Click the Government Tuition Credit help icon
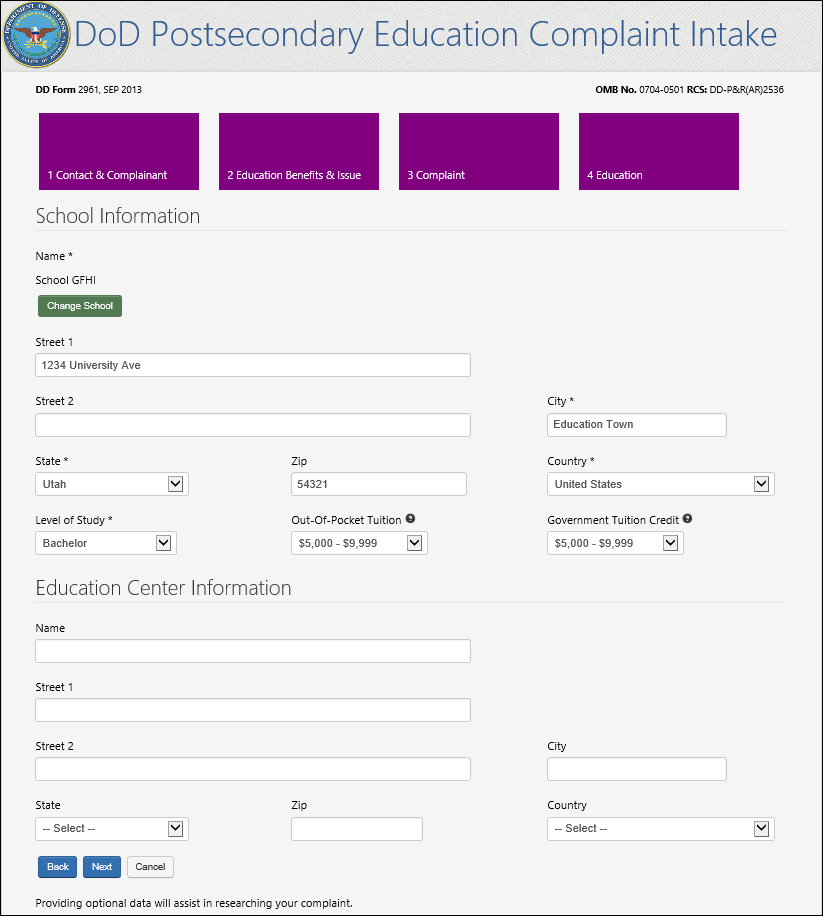 (x=688, y=519)
